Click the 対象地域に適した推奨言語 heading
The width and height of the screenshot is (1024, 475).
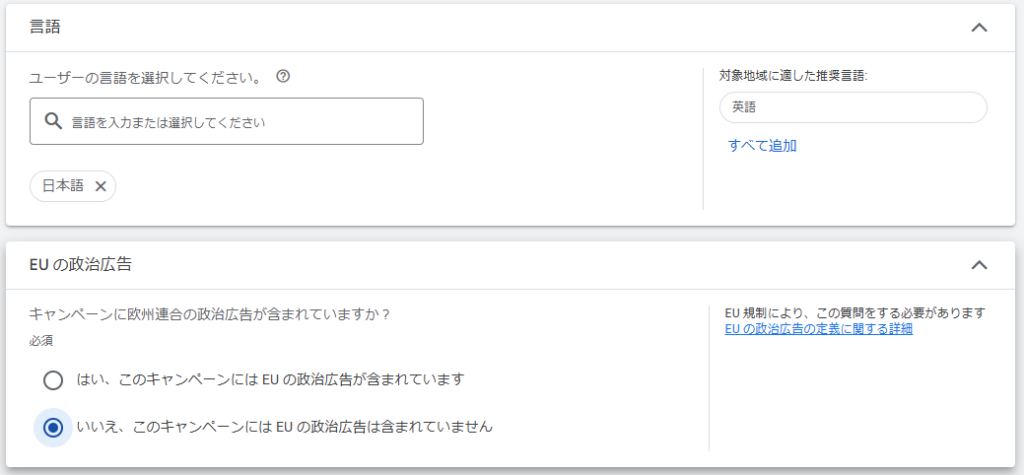pyautogui.click(x=792, y=75)
